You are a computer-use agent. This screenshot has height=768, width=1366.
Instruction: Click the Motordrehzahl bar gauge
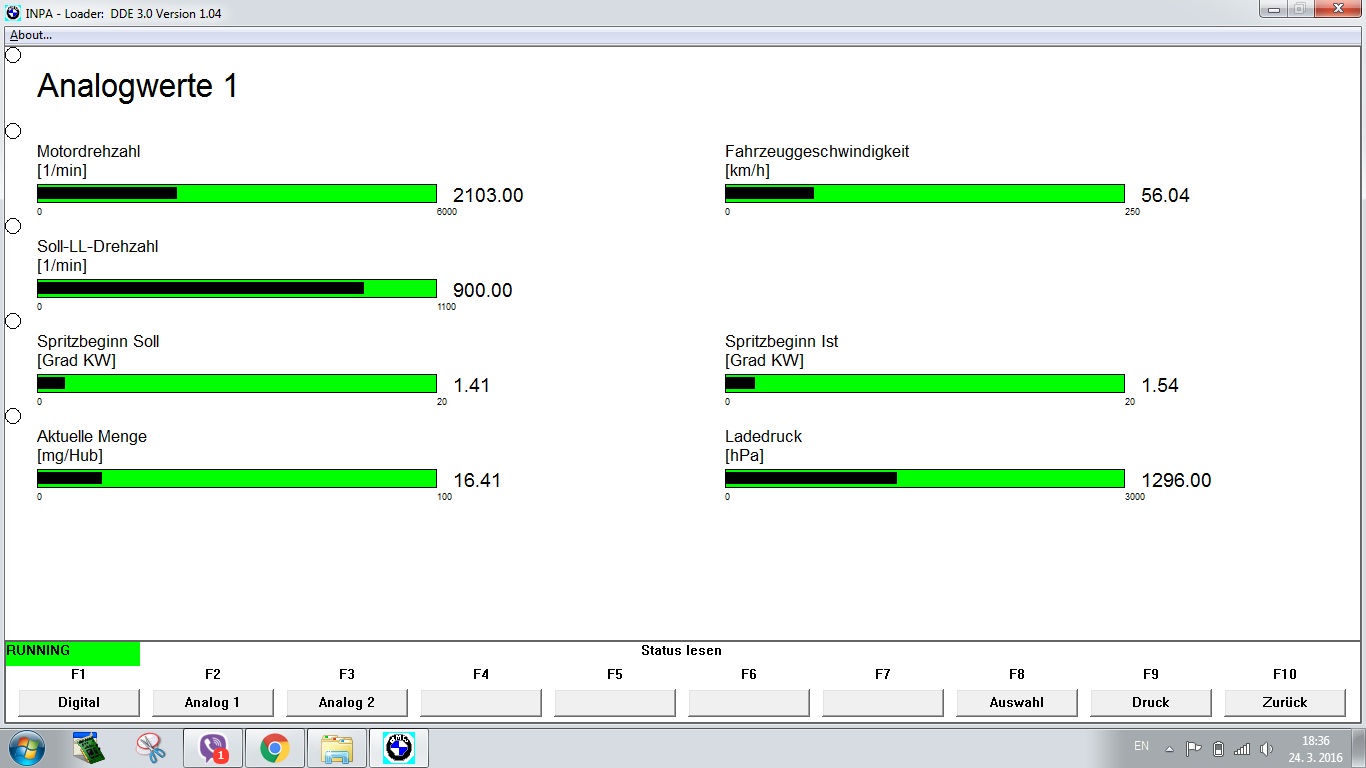pos(237,194)
